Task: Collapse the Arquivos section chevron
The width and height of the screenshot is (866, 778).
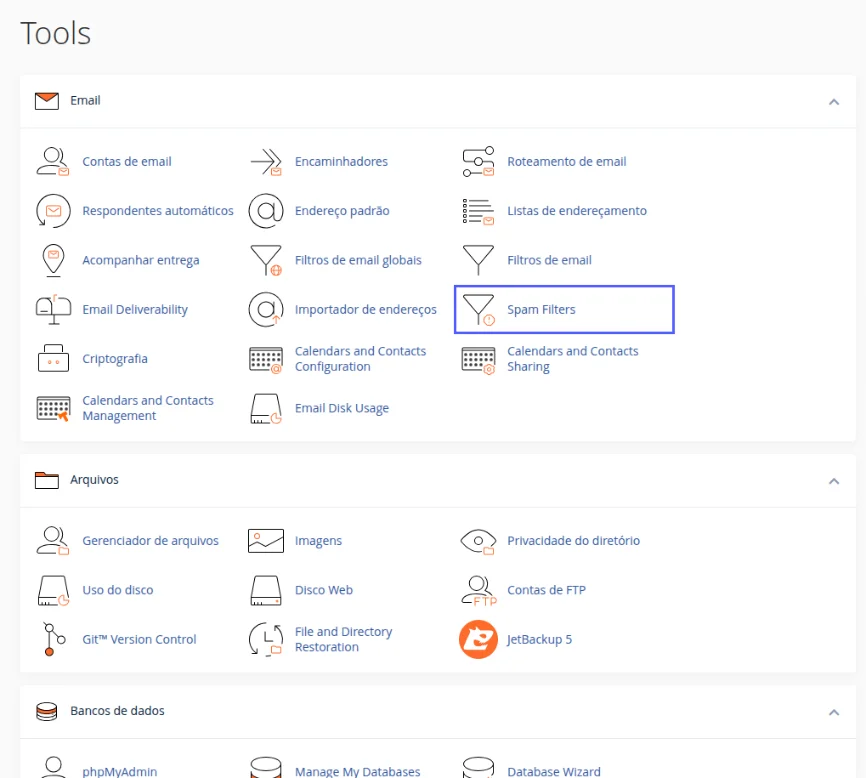Action: coord(834,481)
